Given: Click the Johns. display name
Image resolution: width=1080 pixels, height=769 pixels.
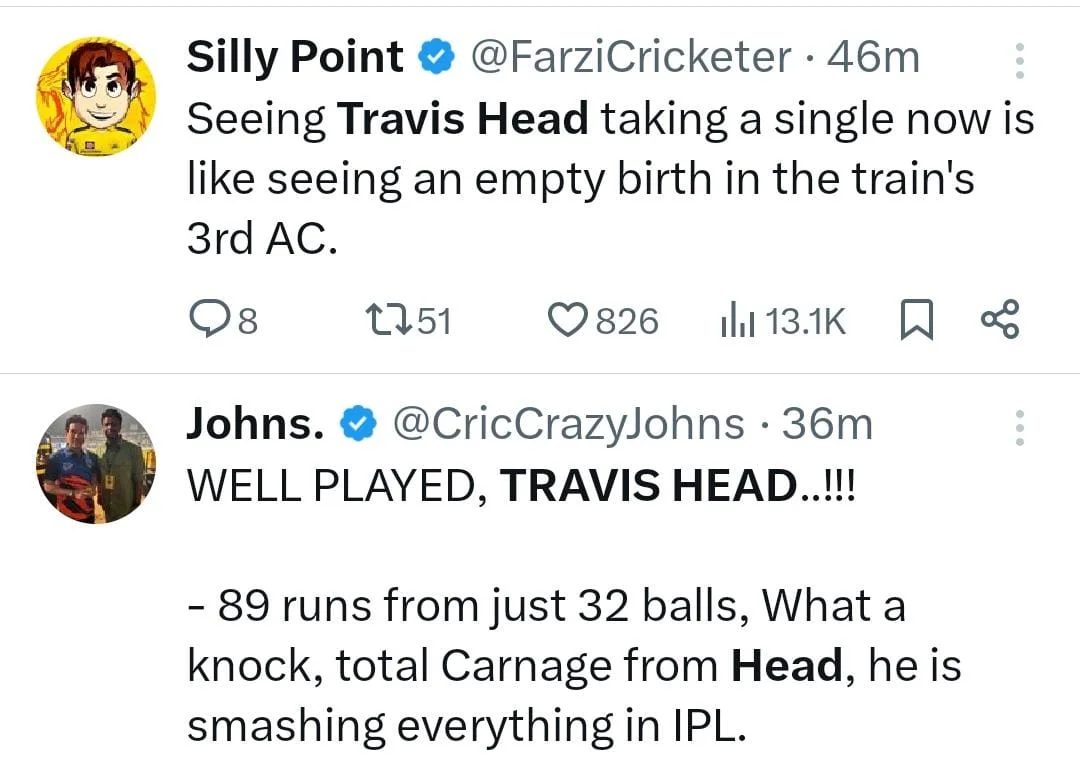Looking at the screenshot, I should point(256,425).
